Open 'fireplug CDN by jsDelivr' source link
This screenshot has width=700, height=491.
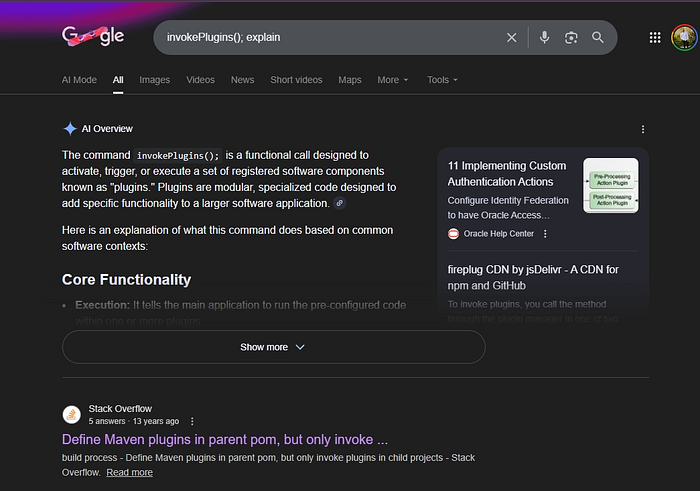tap(533, 277)
